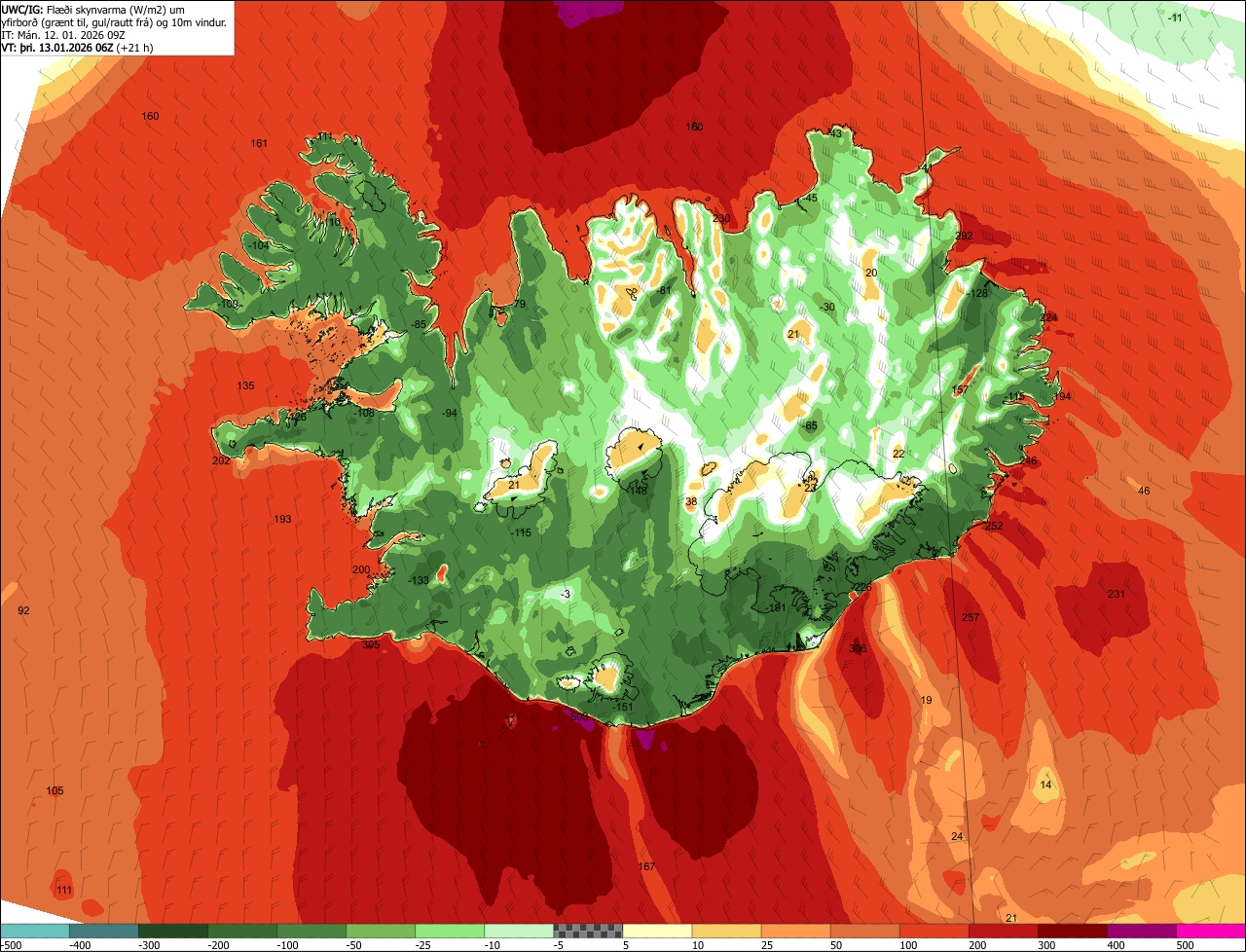Image resolution: width=1246 pixels, height=952 pixels.
Task: Click the map value '92' near the west edge
Action: (x=24, y=610)
